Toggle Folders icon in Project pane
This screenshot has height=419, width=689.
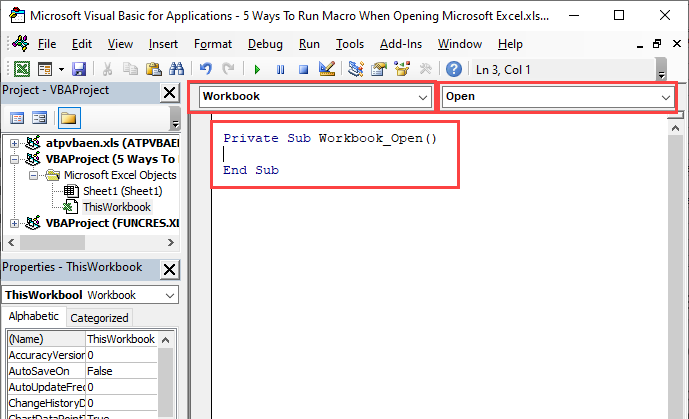[69, 118]
